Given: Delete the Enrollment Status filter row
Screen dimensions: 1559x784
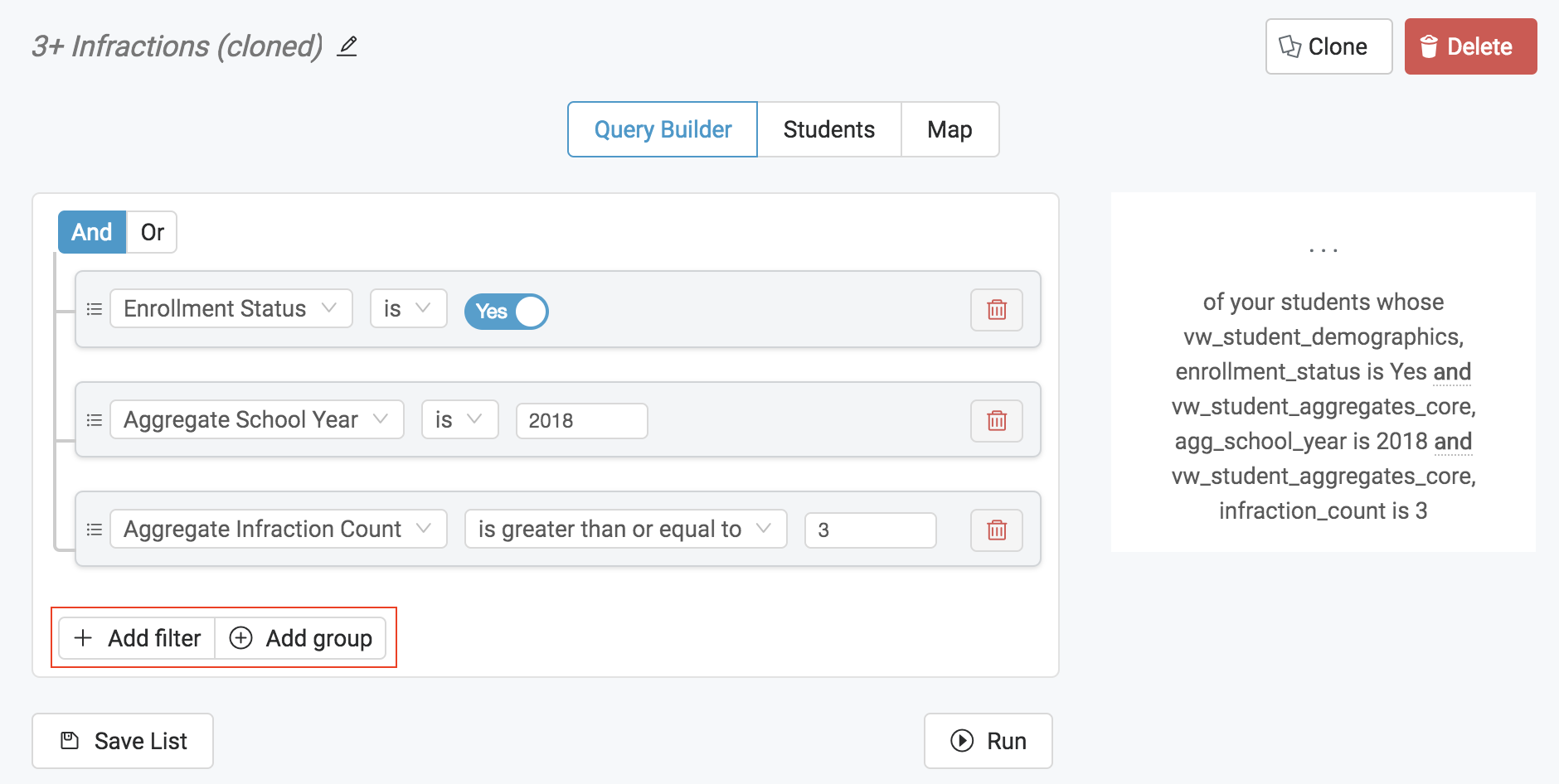Looking at the screenshot, I should tap(997, 310).
